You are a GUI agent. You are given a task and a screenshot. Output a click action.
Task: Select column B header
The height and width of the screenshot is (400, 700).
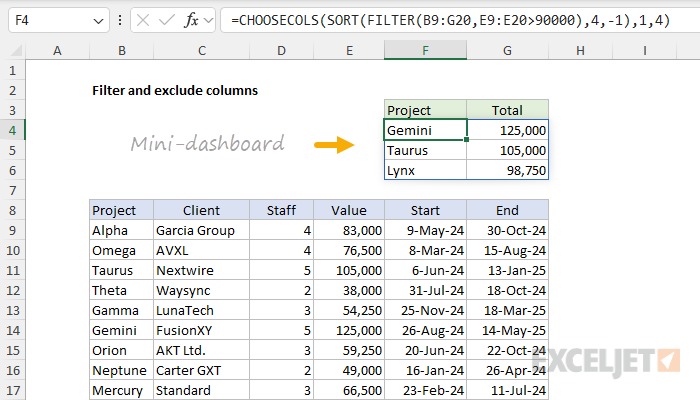pyautogui.click(x=121, y=50)
